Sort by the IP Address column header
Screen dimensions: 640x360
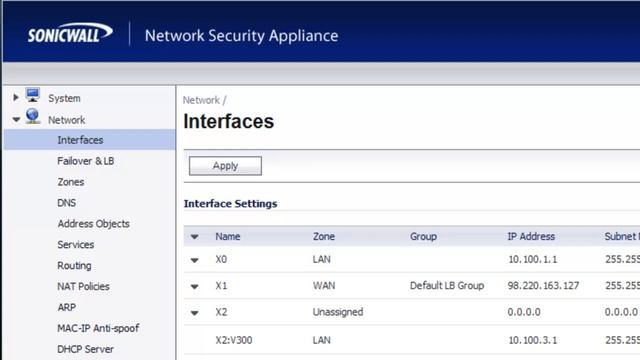click(531, 236)
